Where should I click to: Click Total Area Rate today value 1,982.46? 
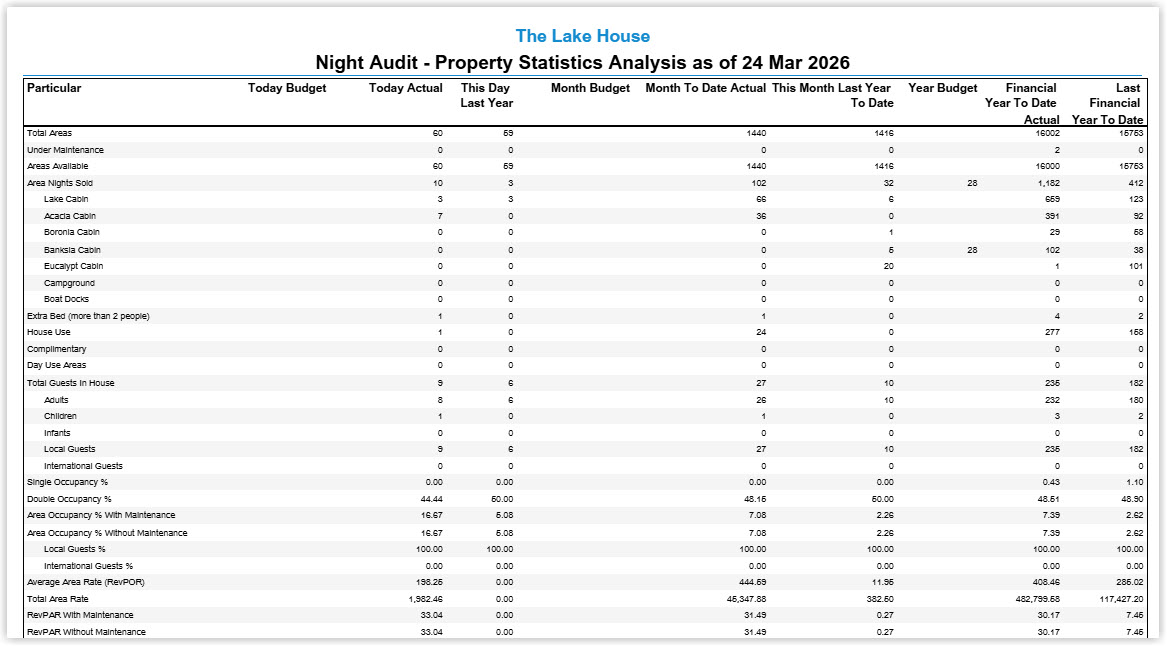point(426,599)
